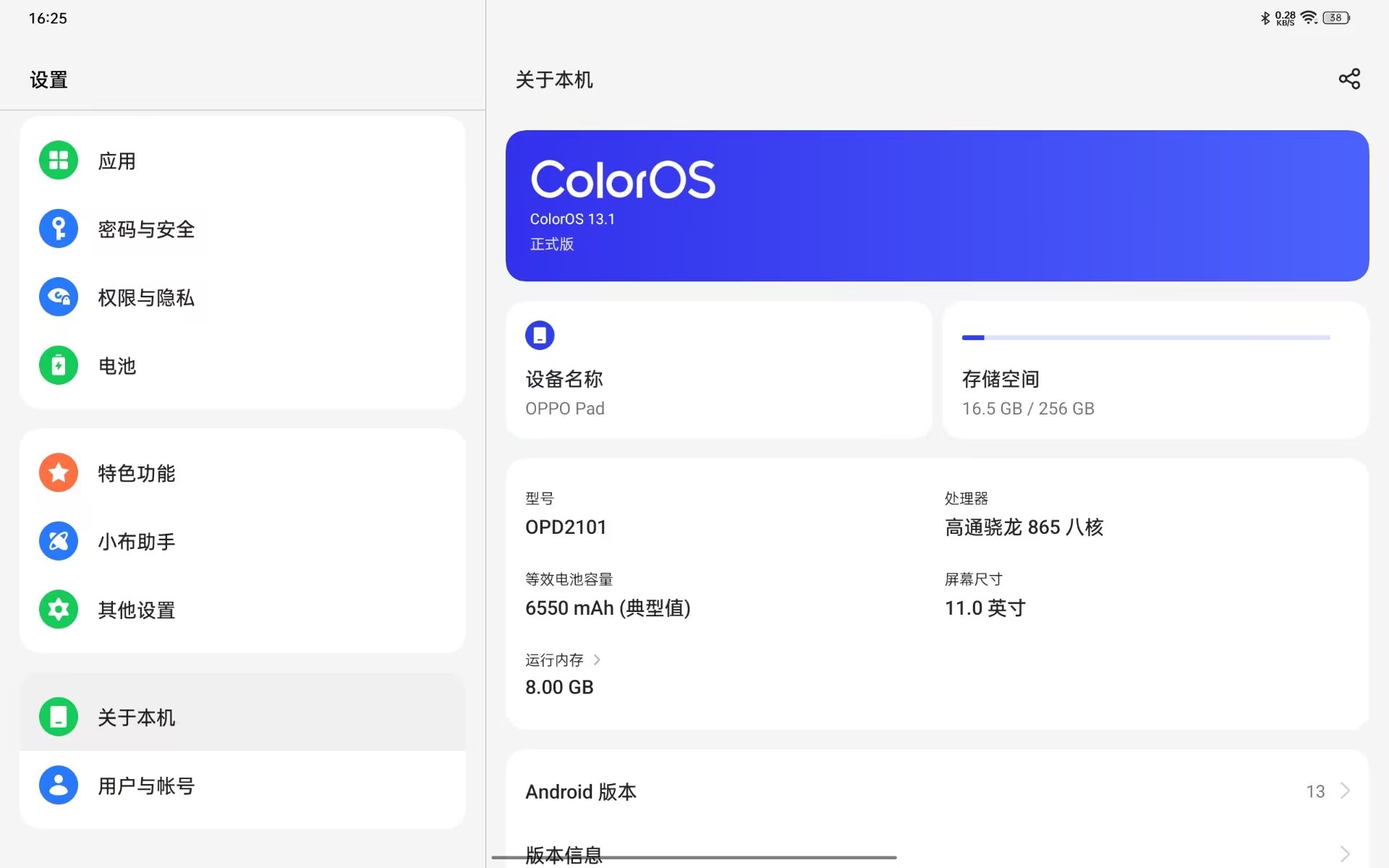The height and width of the screenshot is (868, 1389).
Task: Open the 设备名称 OPPO Pad card
Action: coord(718,370)
